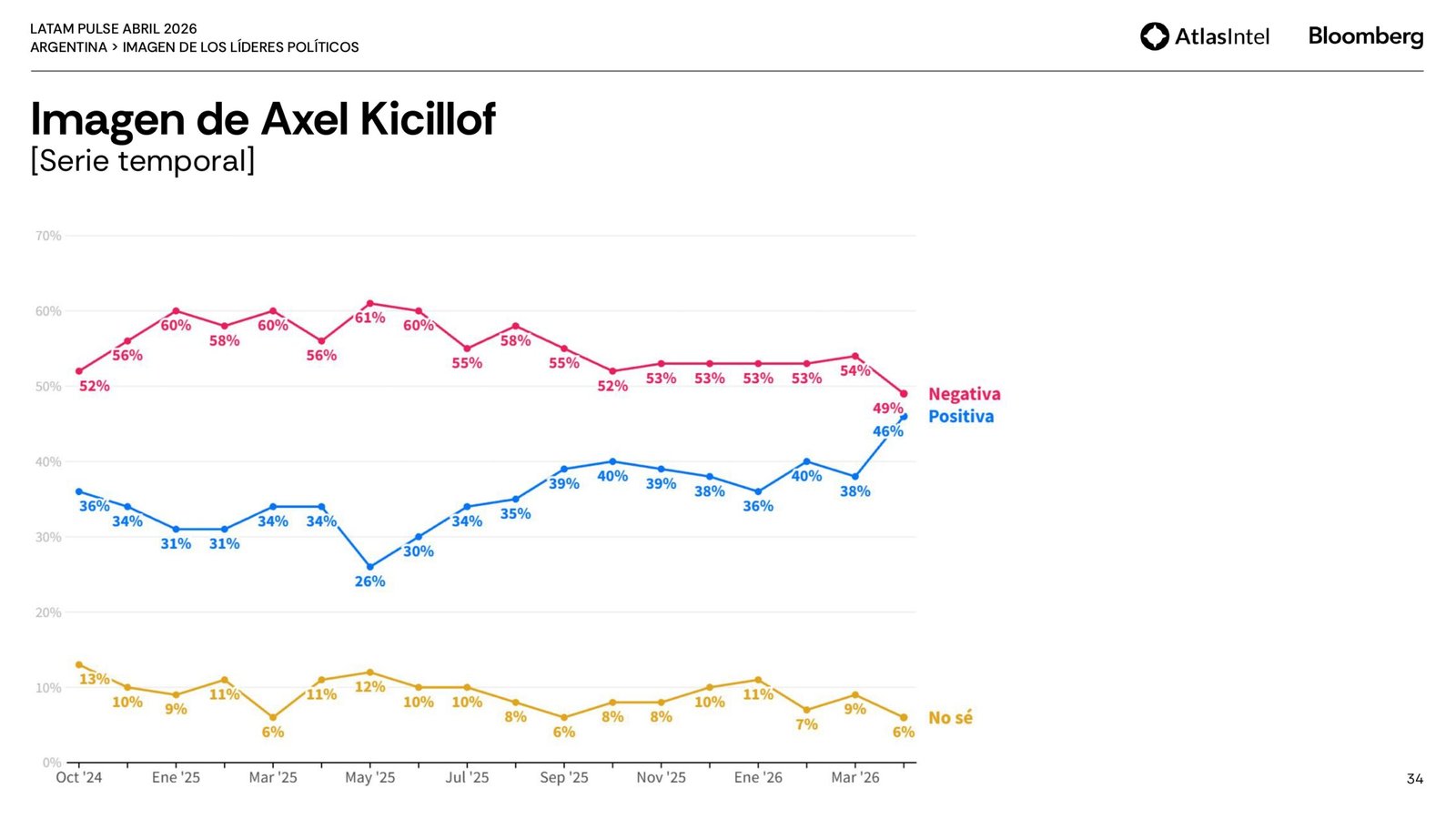The image size is (1456, 819).
Task: Click the AtlasIntel circular logo icon
Action: pyautogui.click(x=1154, y=36)
